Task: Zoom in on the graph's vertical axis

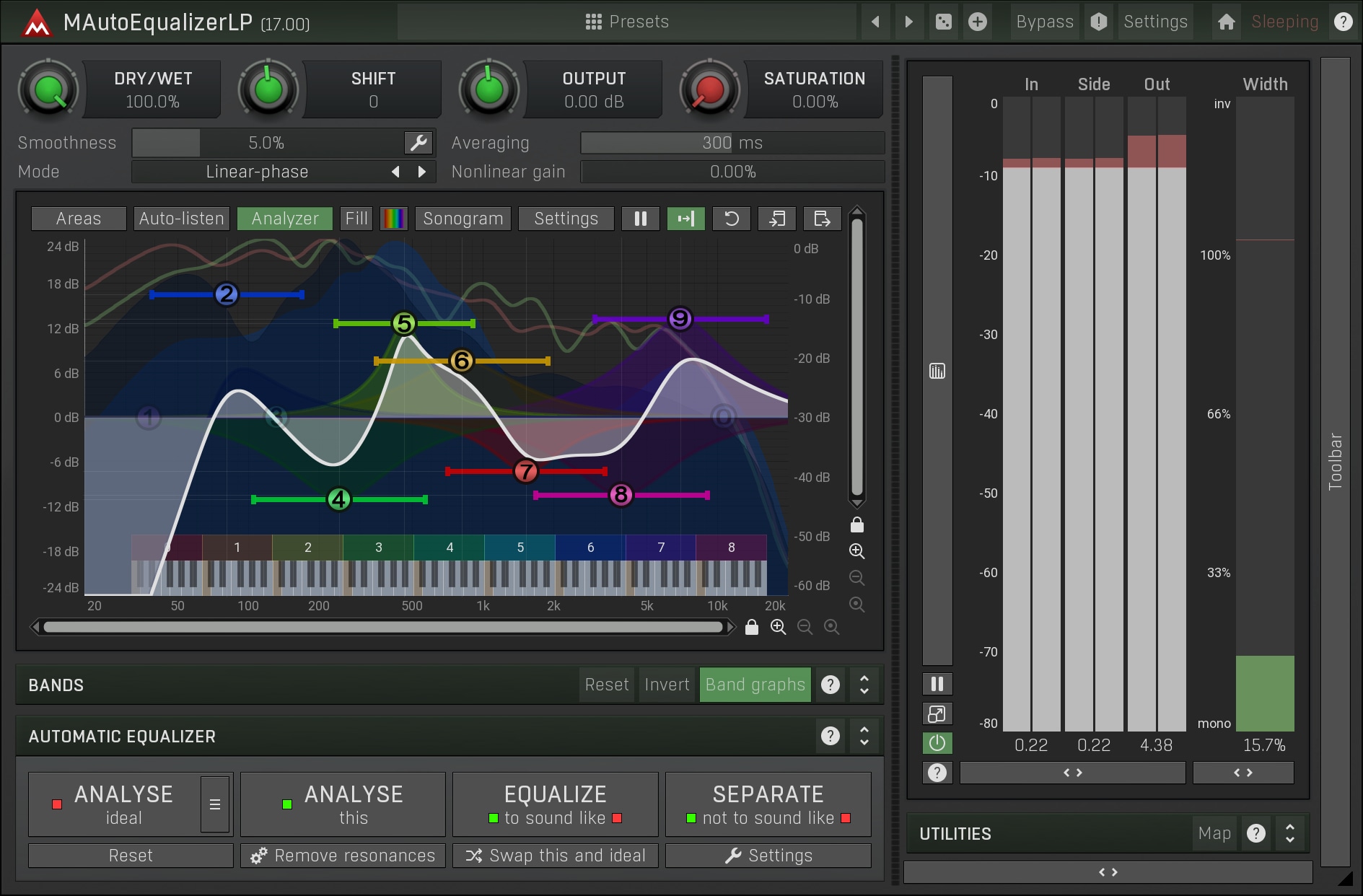Action: tap(856, 551)
